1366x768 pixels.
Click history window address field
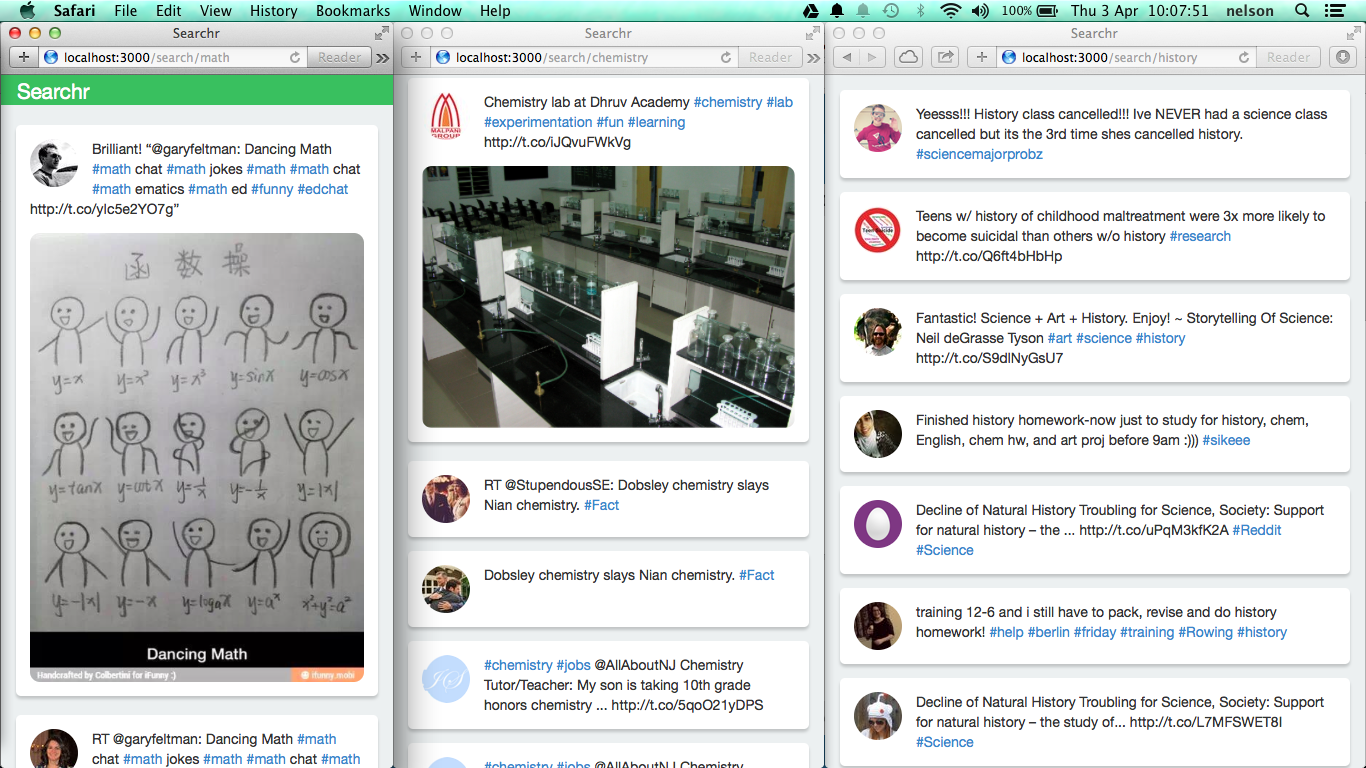(1125, 57)
